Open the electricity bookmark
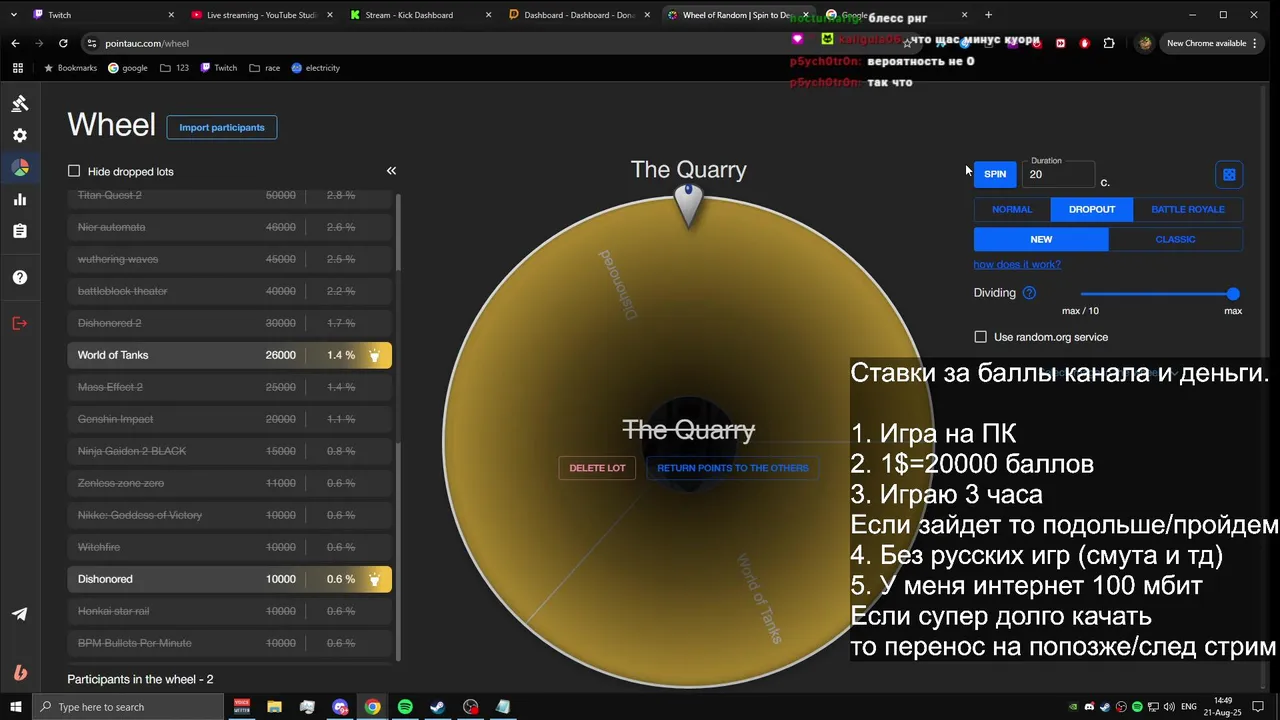The image size is (1280, 720). click(x=316, y=68)
